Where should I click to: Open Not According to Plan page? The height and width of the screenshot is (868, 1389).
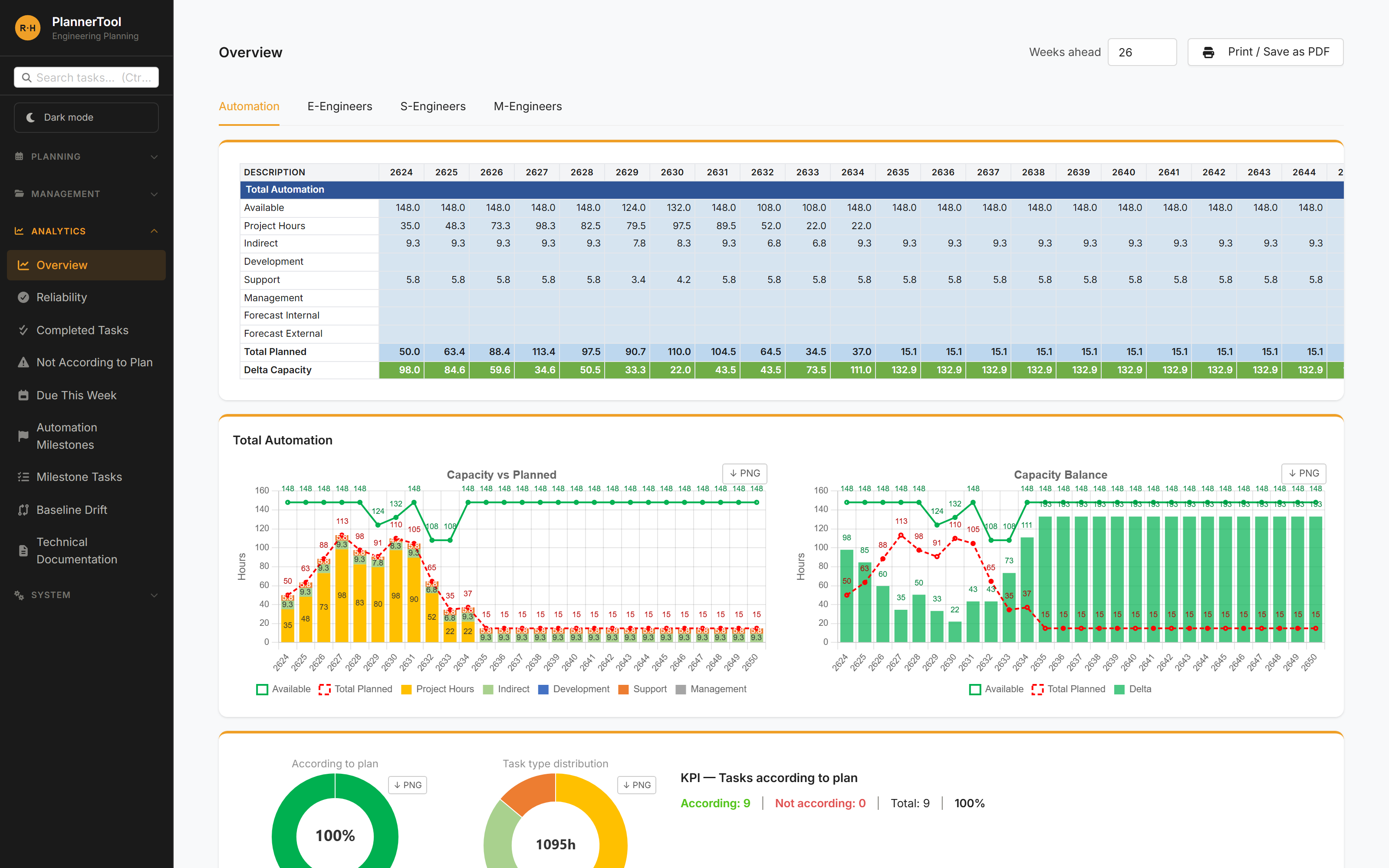point(86,362)
